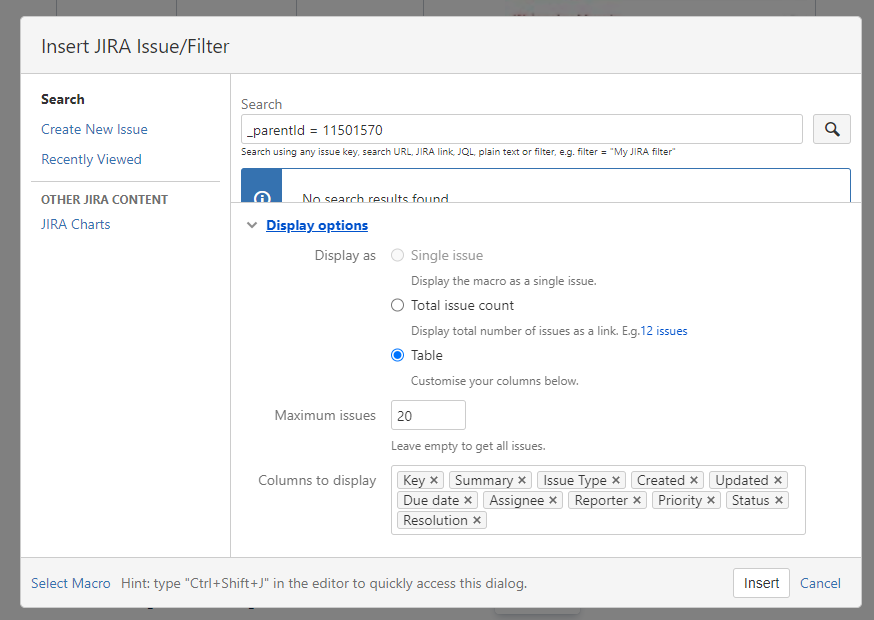Click the Updated column tag label
This screenshot has height=620, width=874.
point(742,480)
